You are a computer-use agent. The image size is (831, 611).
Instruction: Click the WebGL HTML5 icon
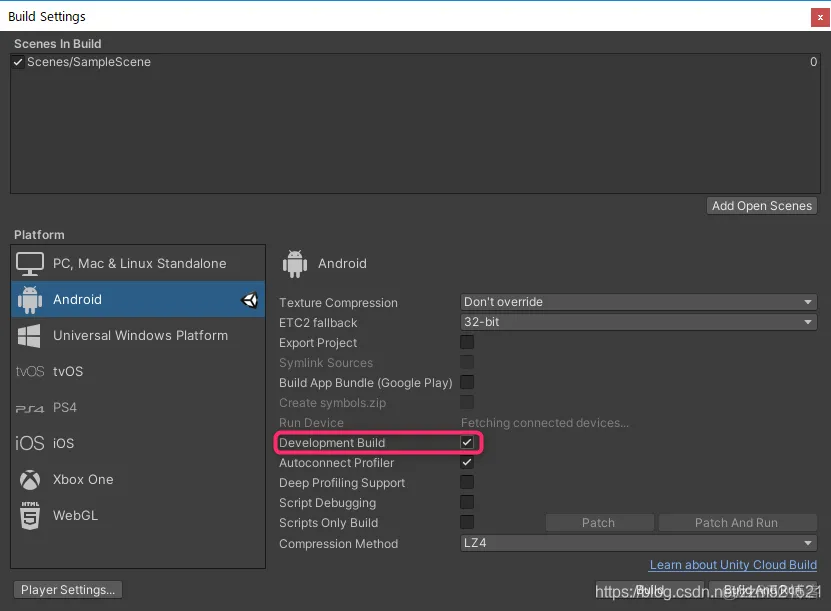click(x=30, y=516)
